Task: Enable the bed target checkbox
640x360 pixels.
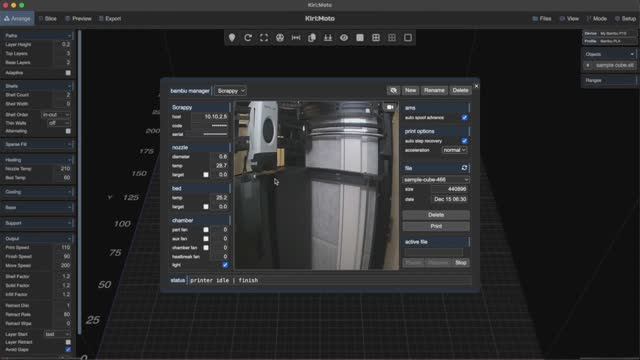Action: (206, 207)
